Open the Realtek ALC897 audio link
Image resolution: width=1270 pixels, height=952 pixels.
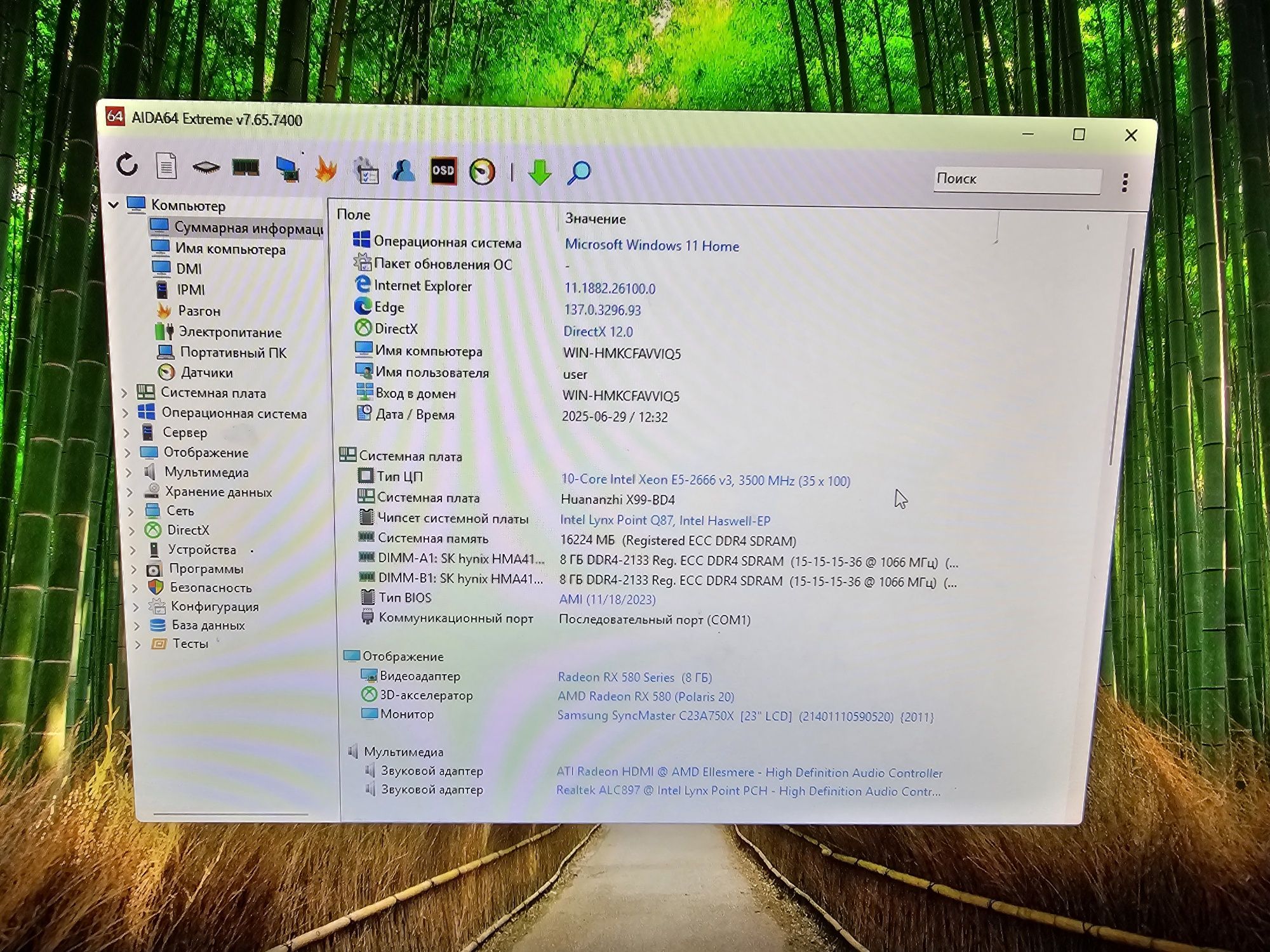pos(748,791)
